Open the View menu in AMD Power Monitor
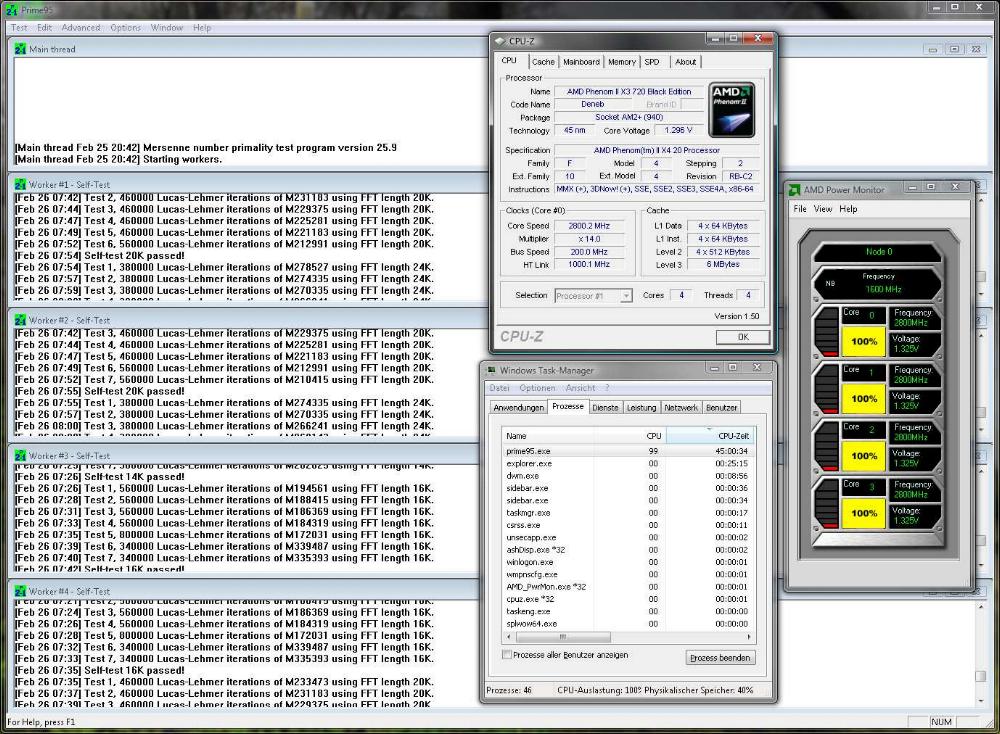 click(x=823, y=209)
